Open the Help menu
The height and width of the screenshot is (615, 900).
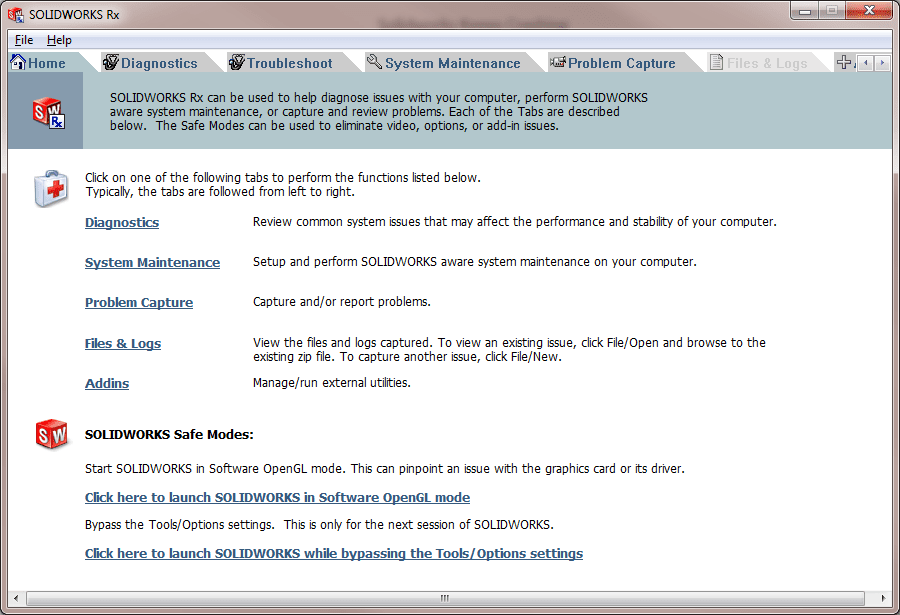(59, 40)
